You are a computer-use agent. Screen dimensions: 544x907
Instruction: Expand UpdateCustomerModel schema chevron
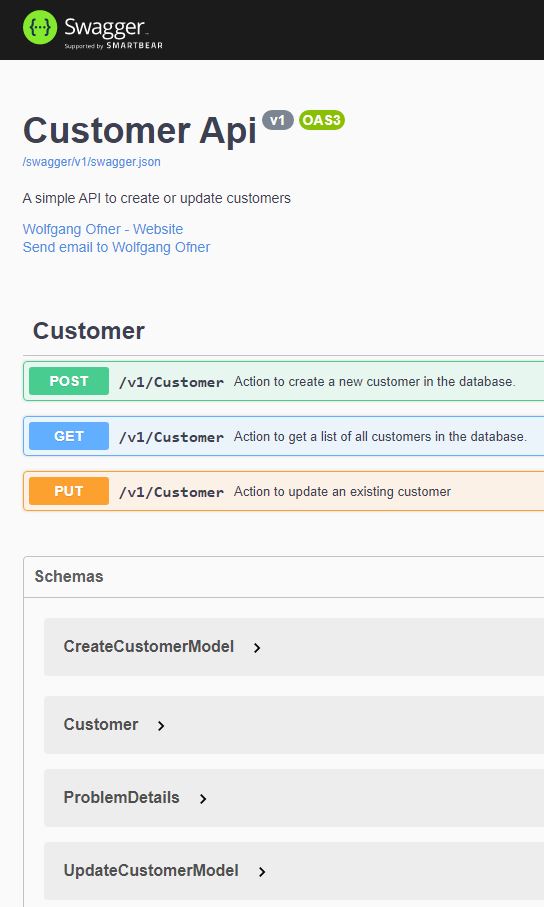click(x=262, y=872)
